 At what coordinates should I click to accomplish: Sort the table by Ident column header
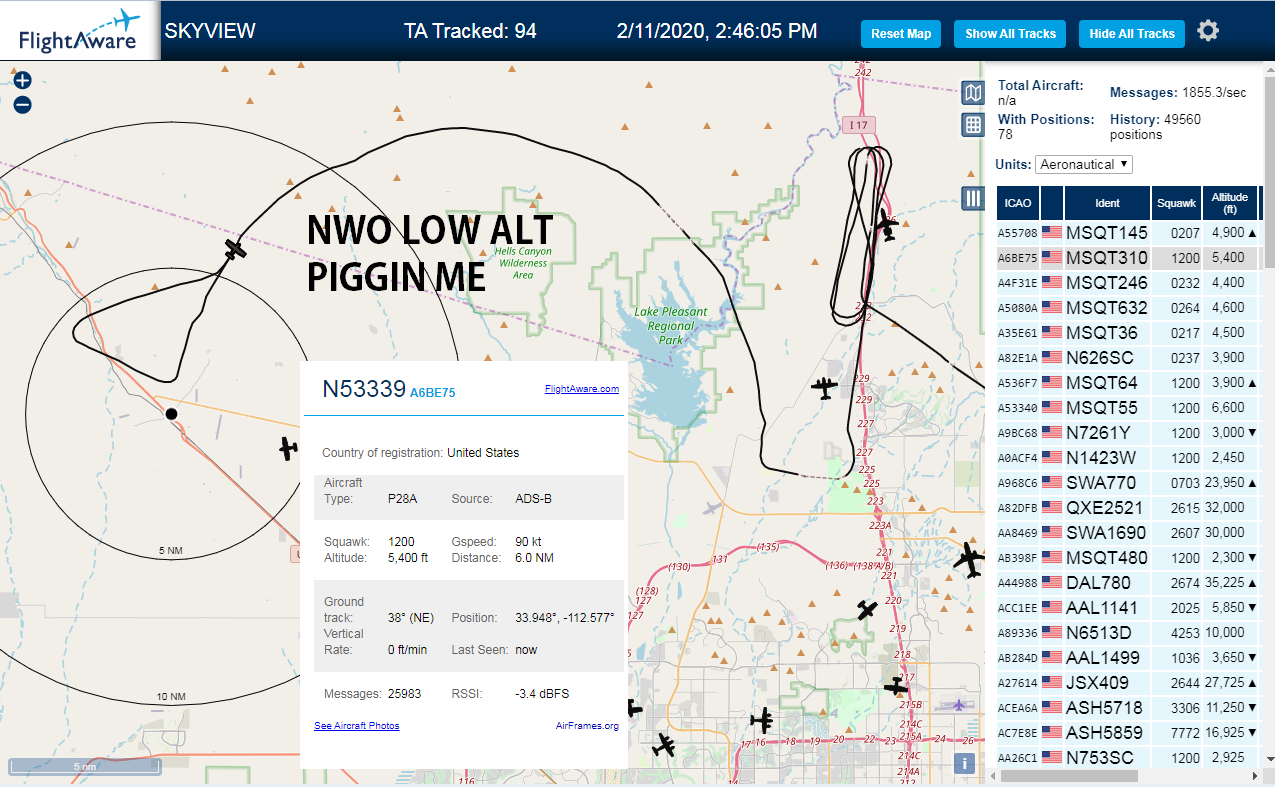(1107, 203)
